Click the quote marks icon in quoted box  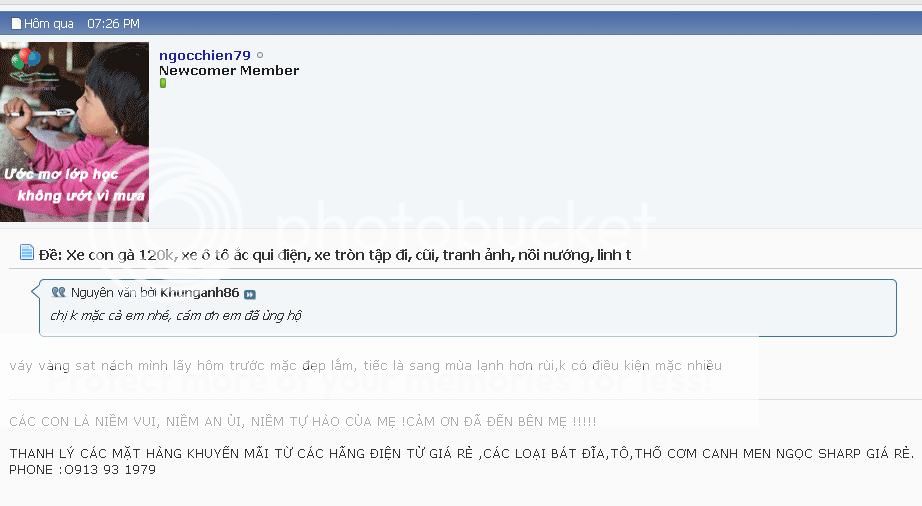point(58,292)
